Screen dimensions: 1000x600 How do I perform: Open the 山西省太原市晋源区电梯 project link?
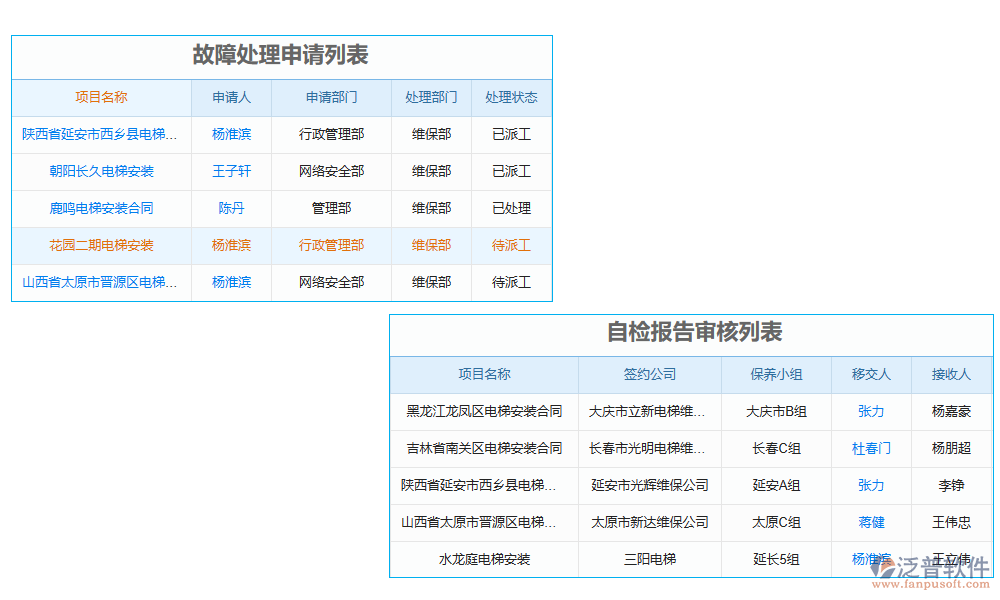(x=100, y=282)
